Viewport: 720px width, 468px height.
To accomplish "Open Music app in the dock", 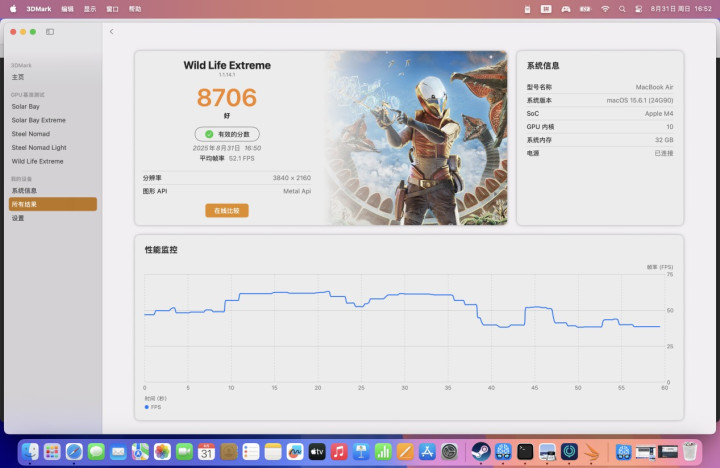I will (x=339, y=452).
